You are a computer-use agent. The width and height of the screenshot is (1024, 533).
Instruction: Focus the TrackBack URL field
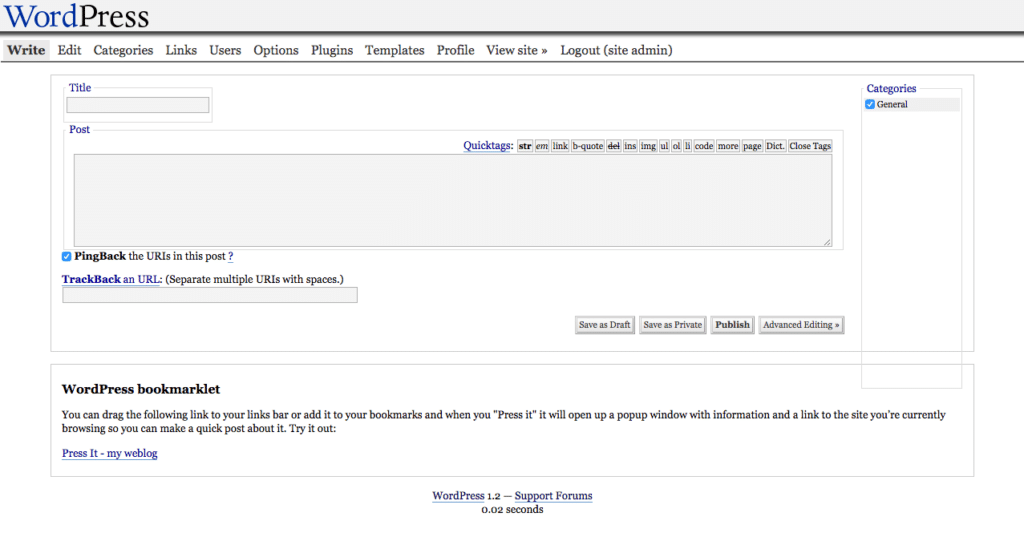tap(210, 295)
